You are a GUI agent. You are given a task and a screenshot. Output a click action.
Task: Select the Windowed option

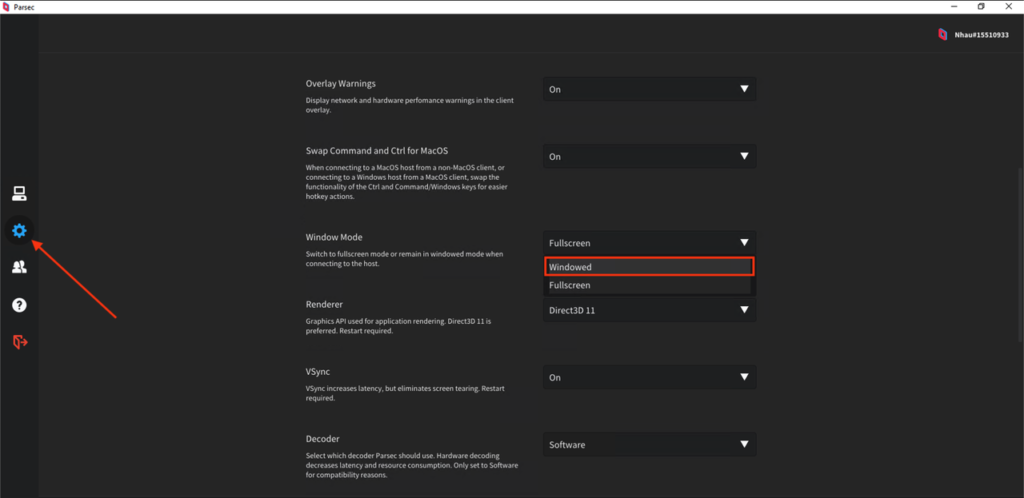coord(649,267)
